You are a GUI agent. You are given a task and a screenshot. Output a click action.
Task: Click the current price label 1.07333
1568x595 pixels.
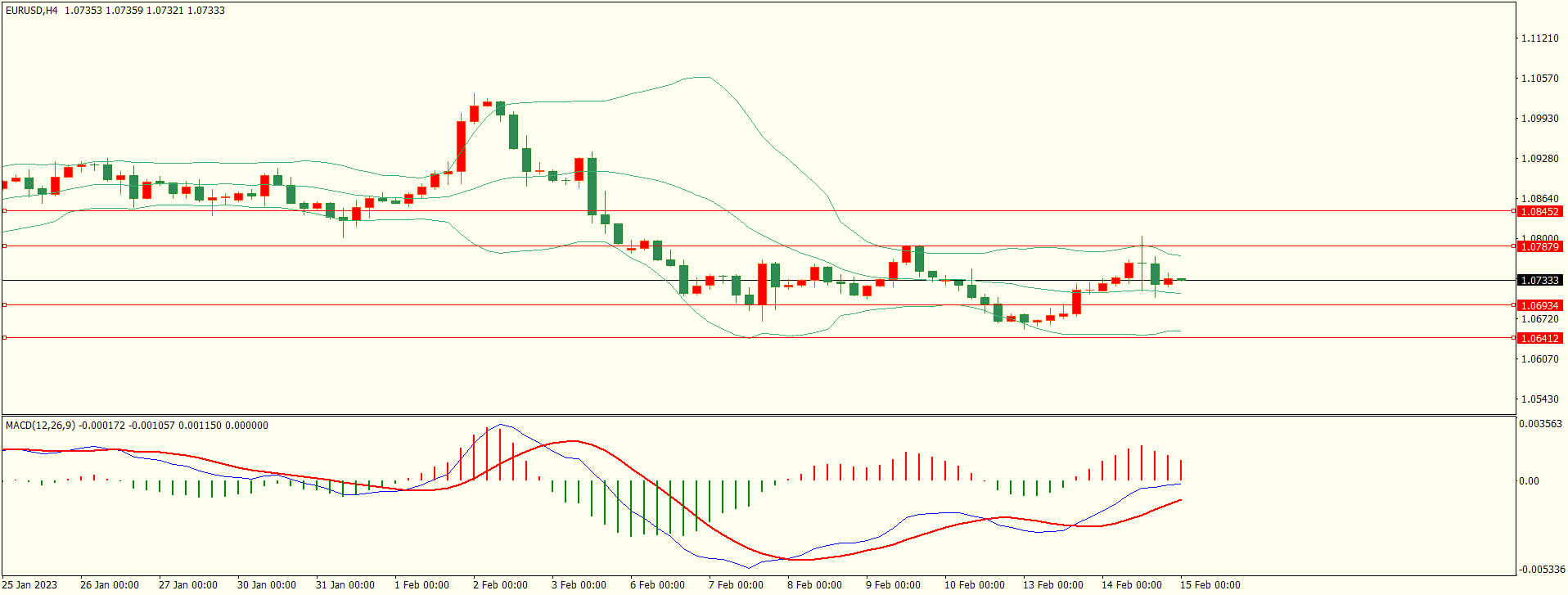(x=1539, y=281)
